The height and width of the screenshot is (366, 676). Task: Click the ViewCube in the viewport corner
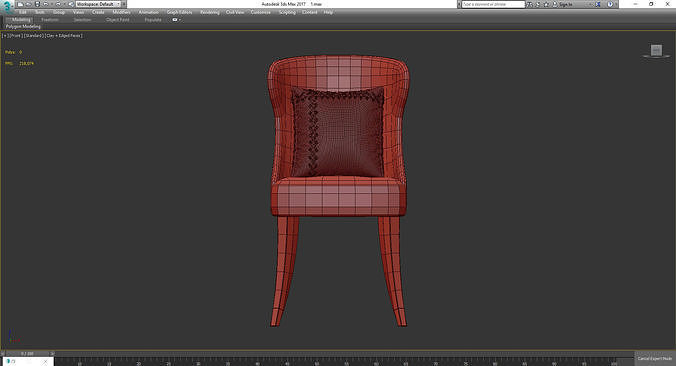(656, 51)
